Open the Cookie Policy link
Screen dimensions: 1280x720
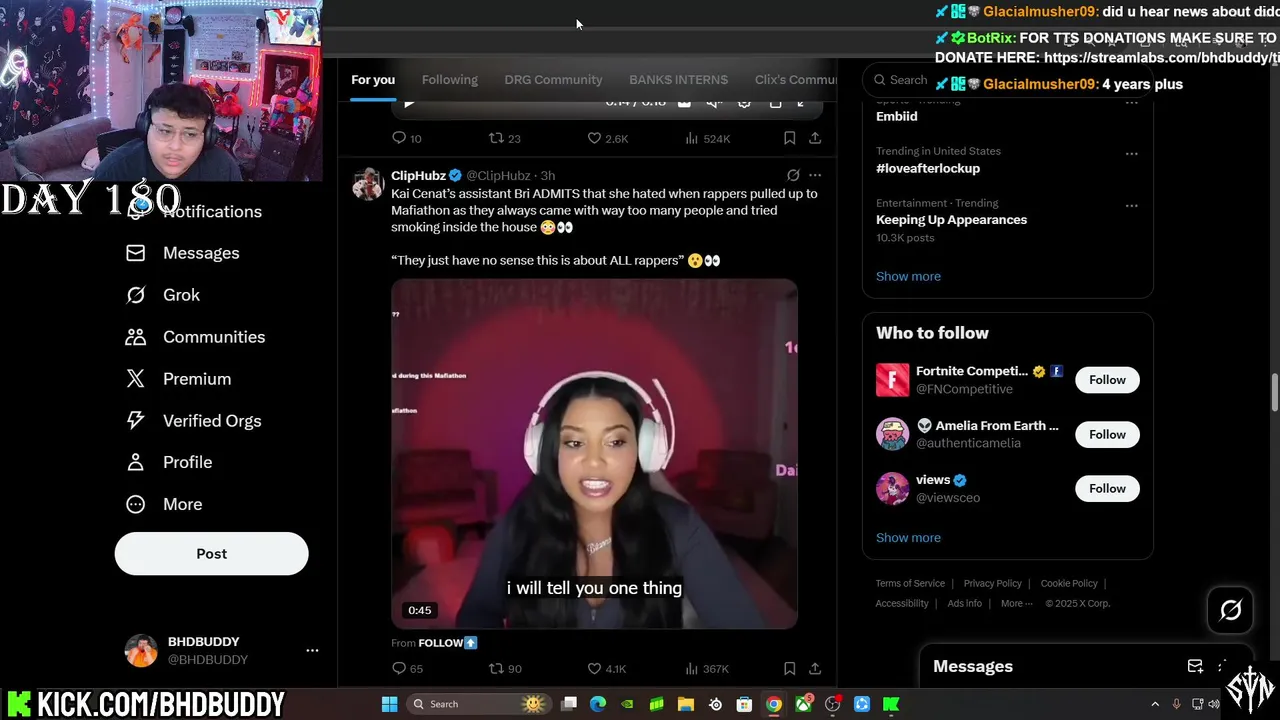(1069, 583)
